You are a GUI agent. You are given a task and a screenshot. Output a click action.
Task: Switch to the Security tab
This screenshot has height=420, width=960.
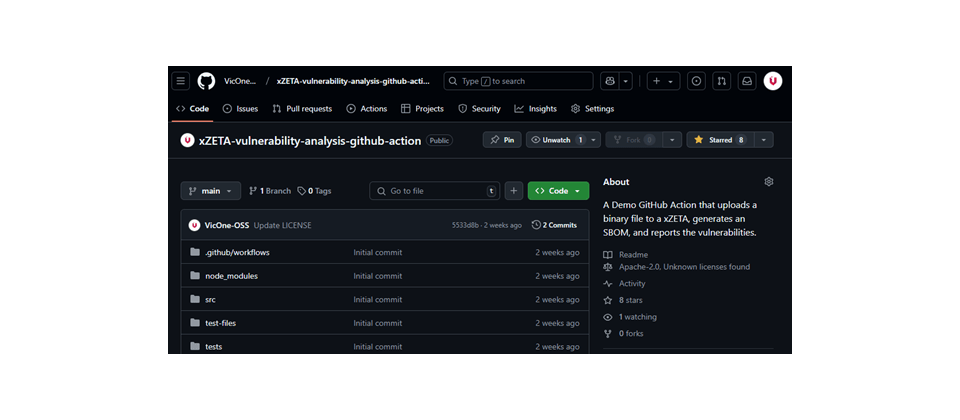click(x=479, y=108)
